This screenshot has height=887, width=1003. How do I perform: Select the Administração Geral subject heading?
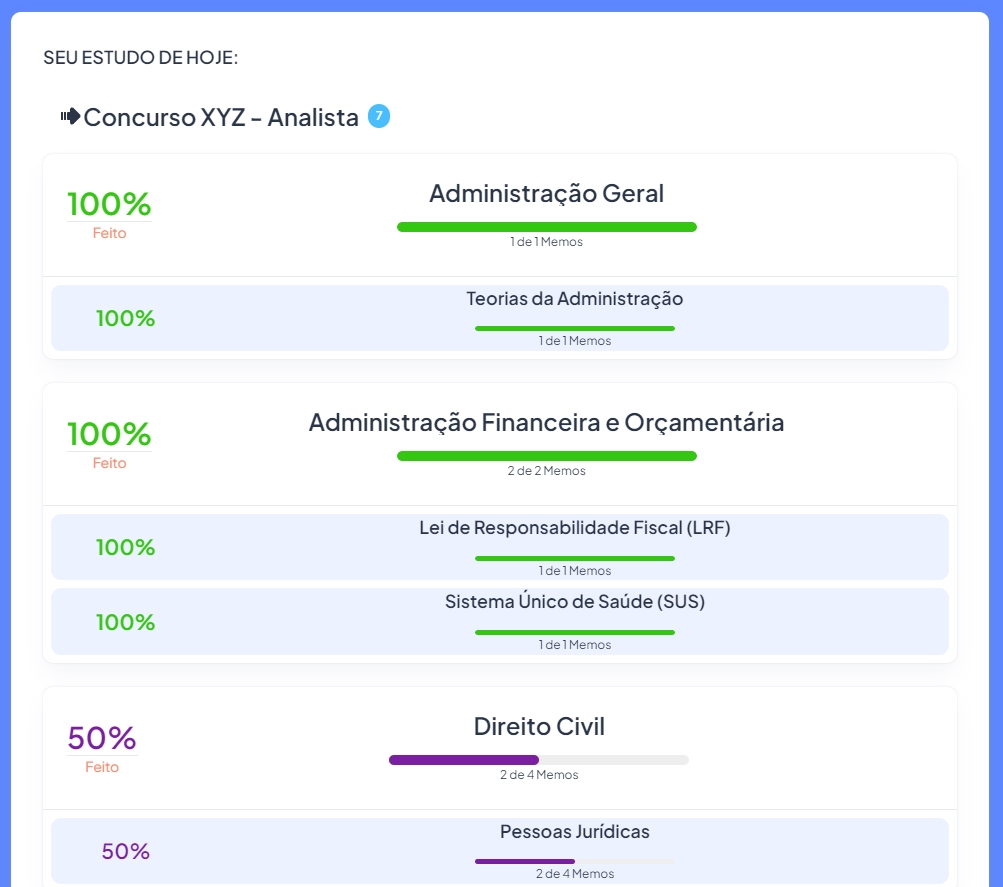pyautogui.click(x=546, y=193)
